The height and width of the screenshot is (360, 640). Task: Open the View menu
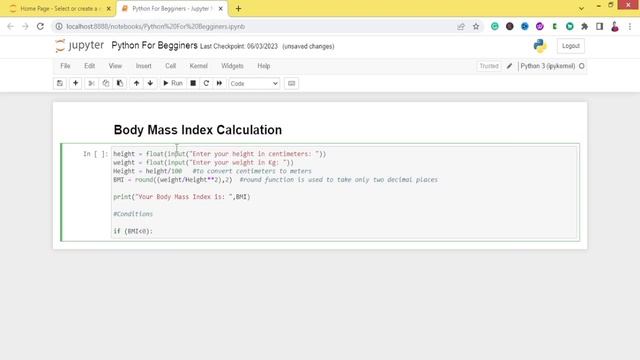point(115,66)
